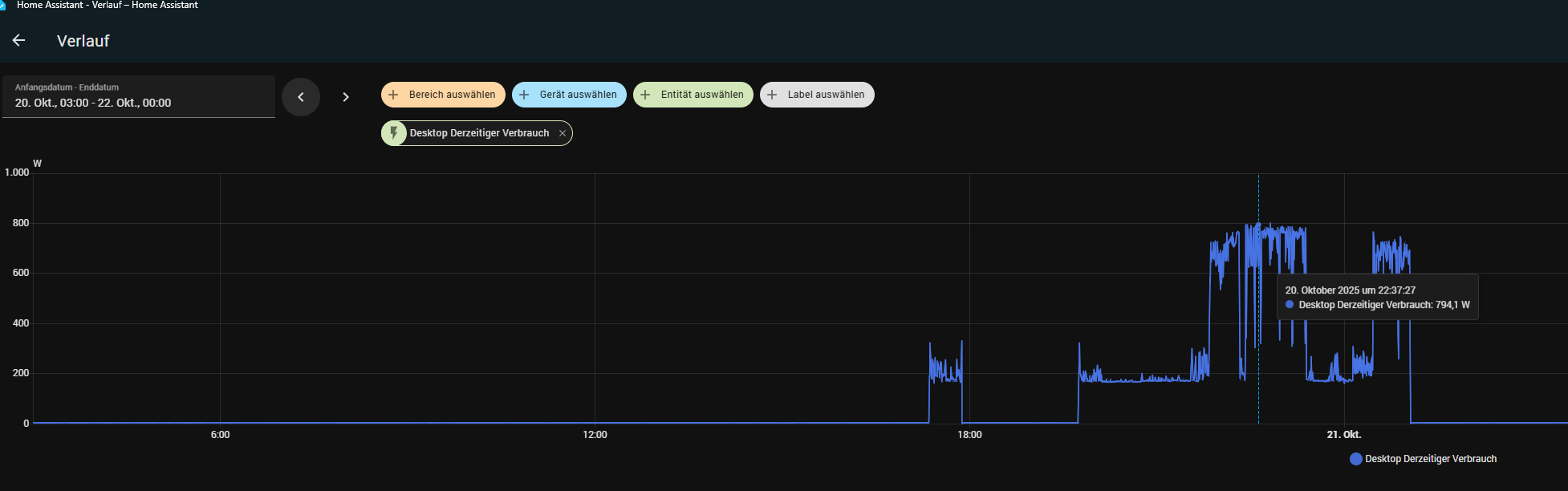Click the Gerät auswählen chip
This screenshot has height=491, width=1568.
tap(569, 95)
